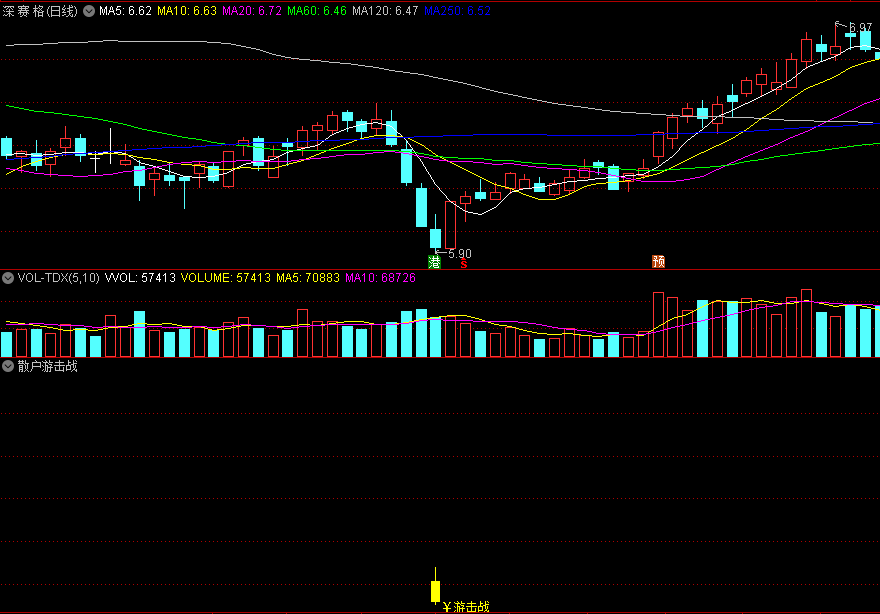Select the 深赛格(日线) chart title
Image resolution: width=880 pixels, height=614 pixels.
(40, 11)
